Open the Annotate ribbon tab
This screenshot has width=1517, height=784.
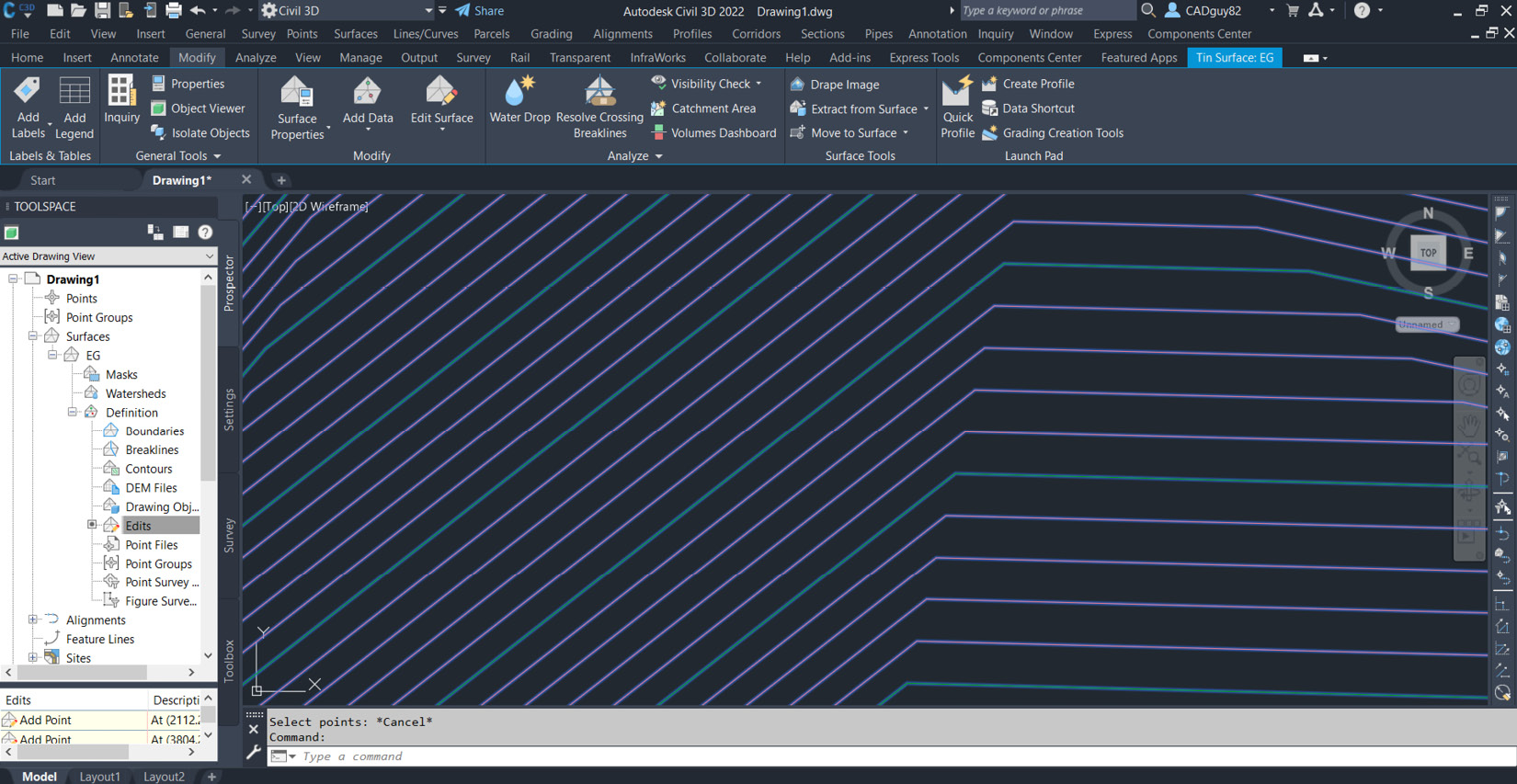[134, 58]
